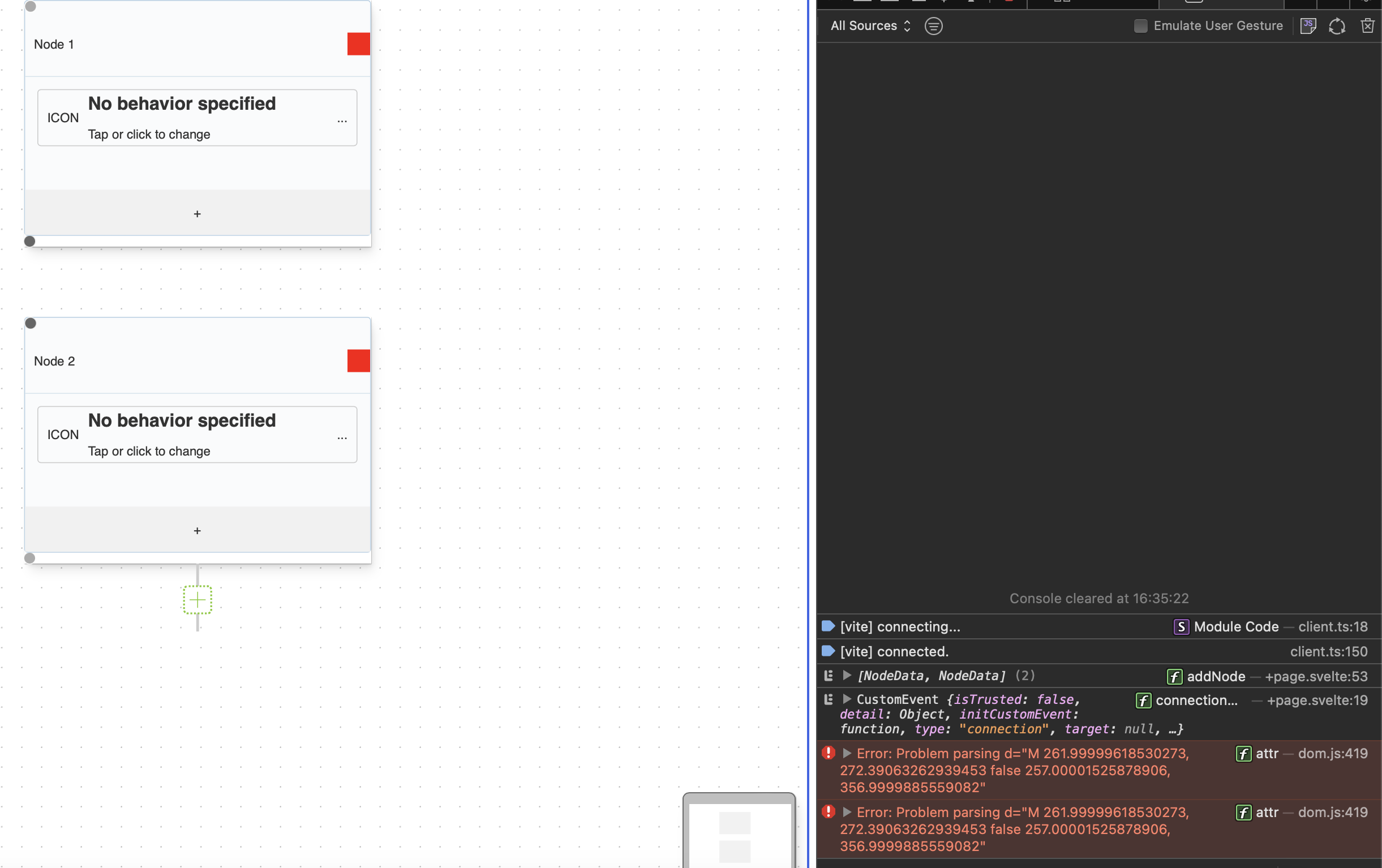Click the red square swatch on Node 2

tap(358, 361)
